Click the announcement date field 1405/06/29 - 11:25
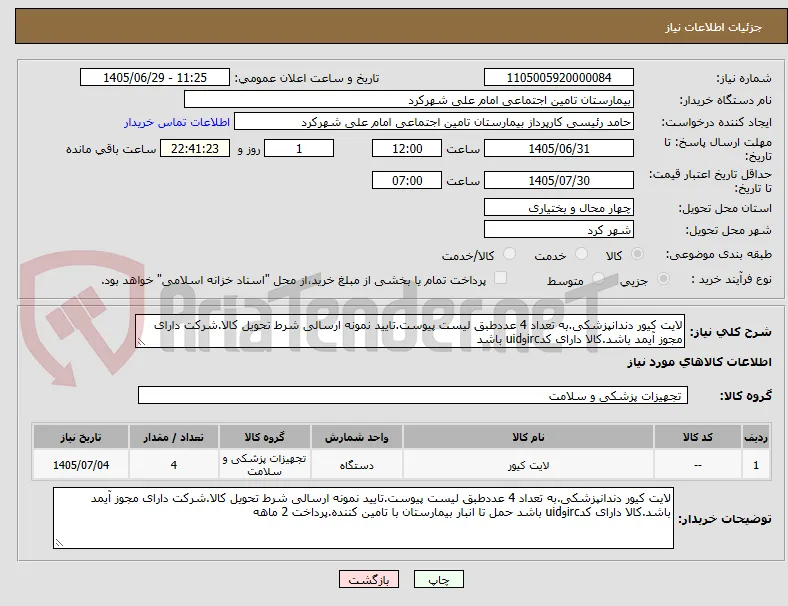This screenshot has width=788, height=606. [155, 77]
